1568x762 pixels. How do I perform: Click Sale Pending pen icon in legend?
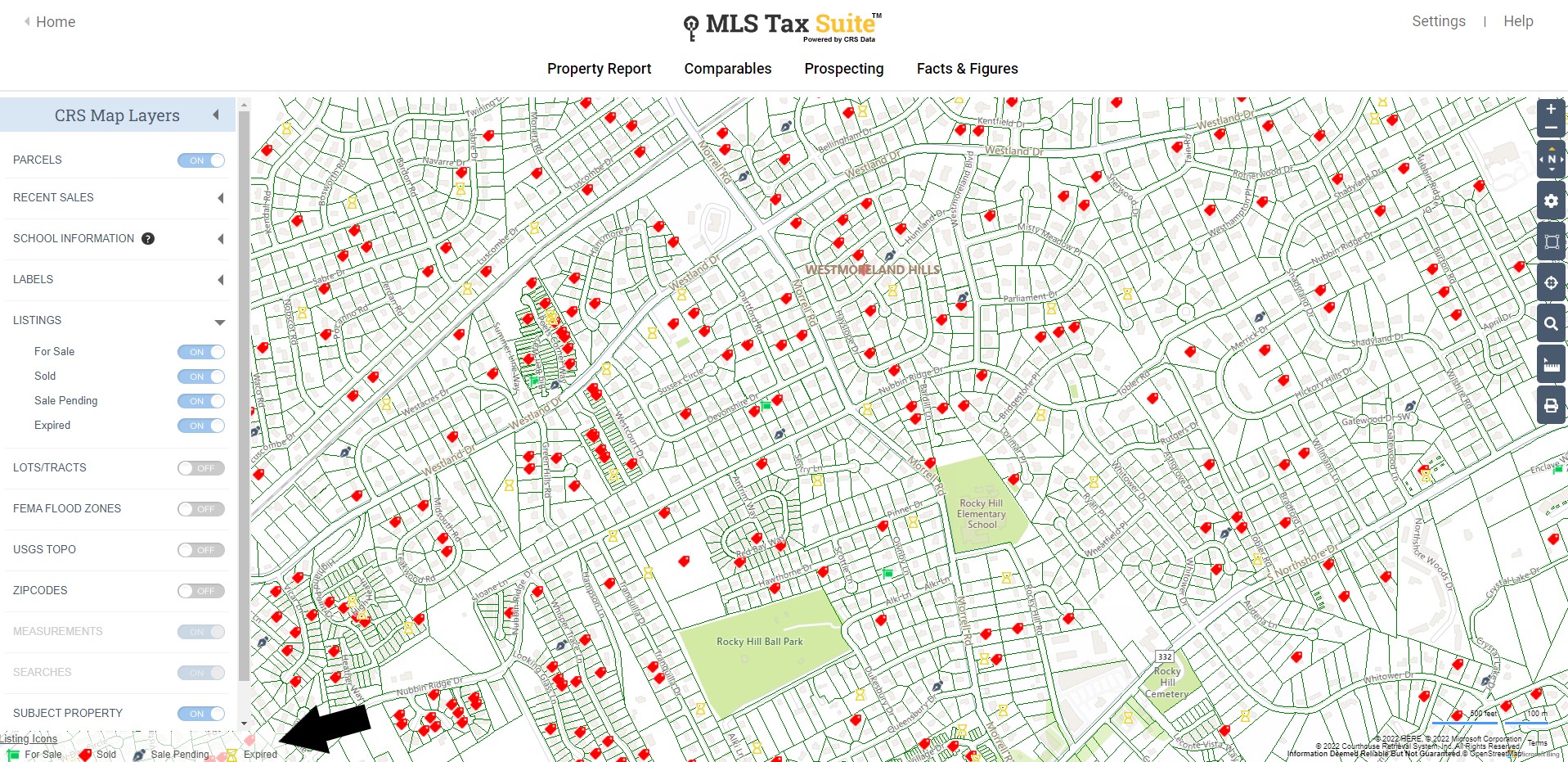point(139,755)
